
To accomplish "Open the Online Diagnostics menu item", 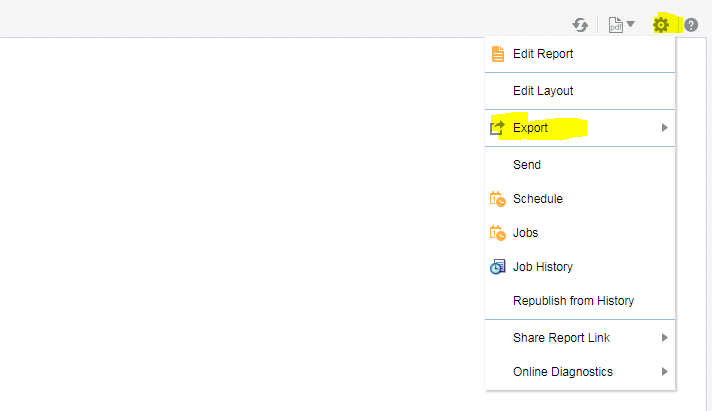I will coord(563,372).
